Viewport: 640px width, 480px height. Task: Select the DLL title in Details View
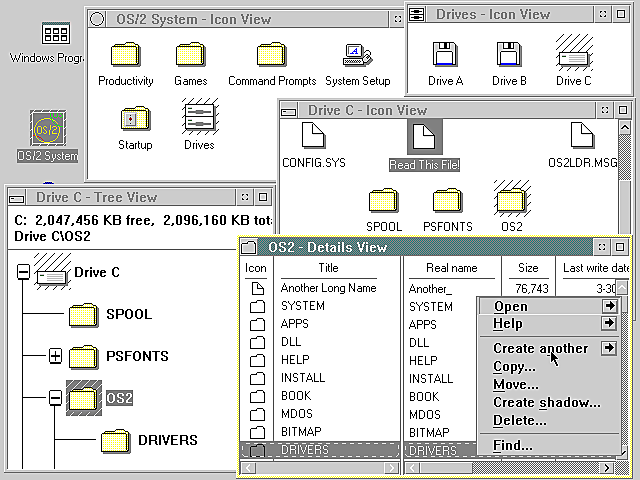pyautogui.click(x=291, y=342)
